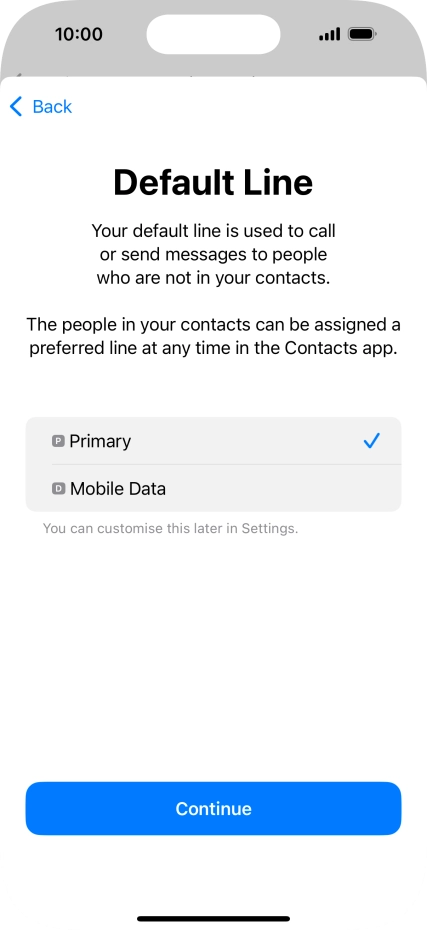Tap the customise later in Settings note

click(170, 528)
